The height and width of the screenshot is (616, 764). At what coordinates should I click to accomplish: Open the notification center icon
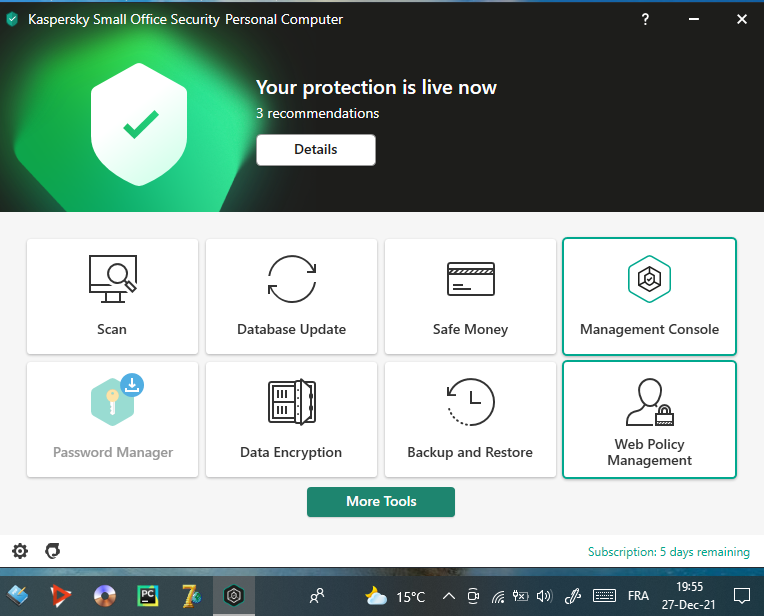pyautogui.click(x=742, y=596)
